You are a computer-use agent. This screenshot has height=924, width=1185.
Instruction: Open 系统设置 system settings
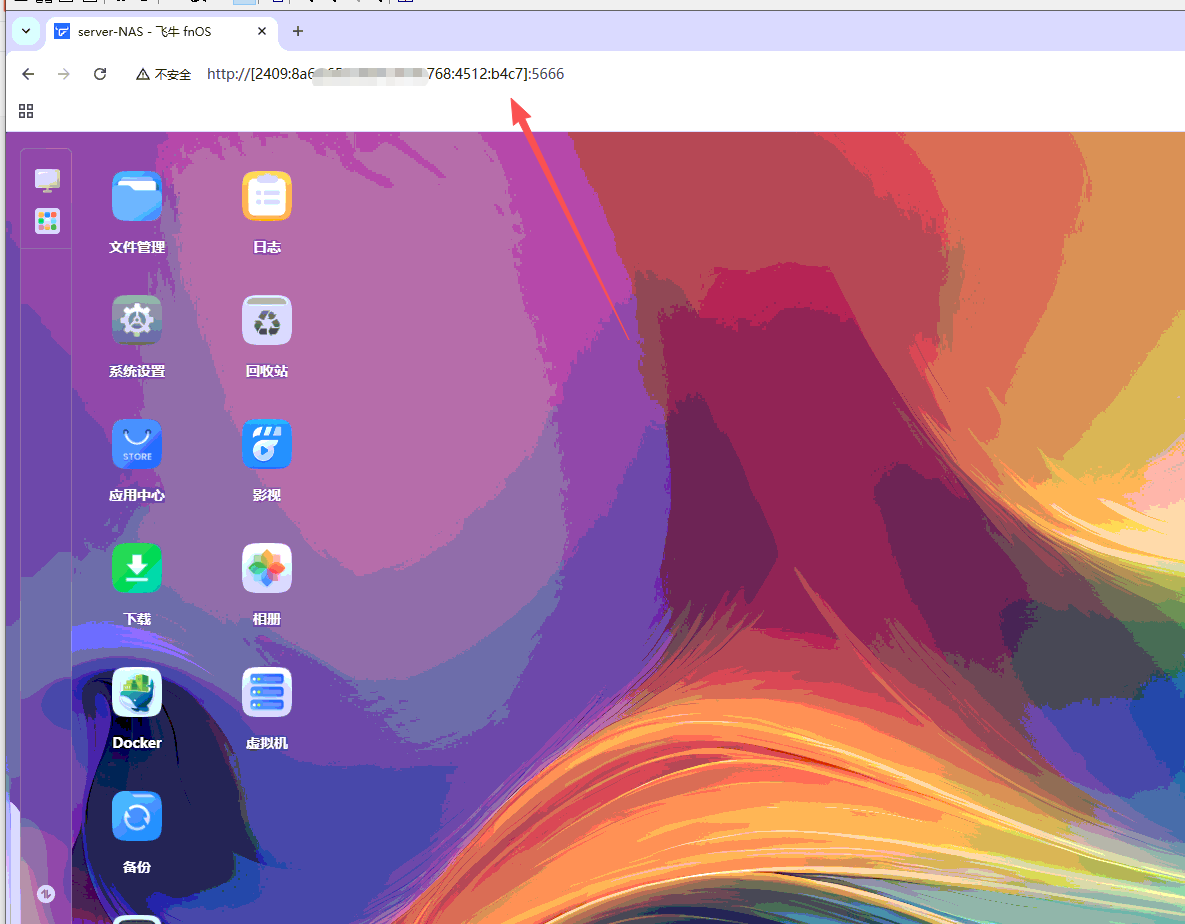137,320
